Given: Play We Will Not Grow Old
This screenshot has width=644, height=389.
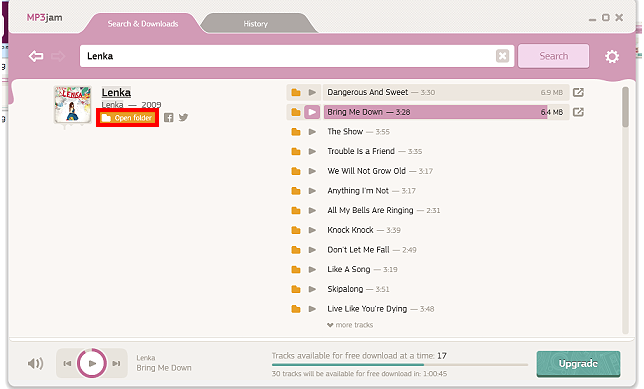Looking at the screenshot, I should point(312,171).
